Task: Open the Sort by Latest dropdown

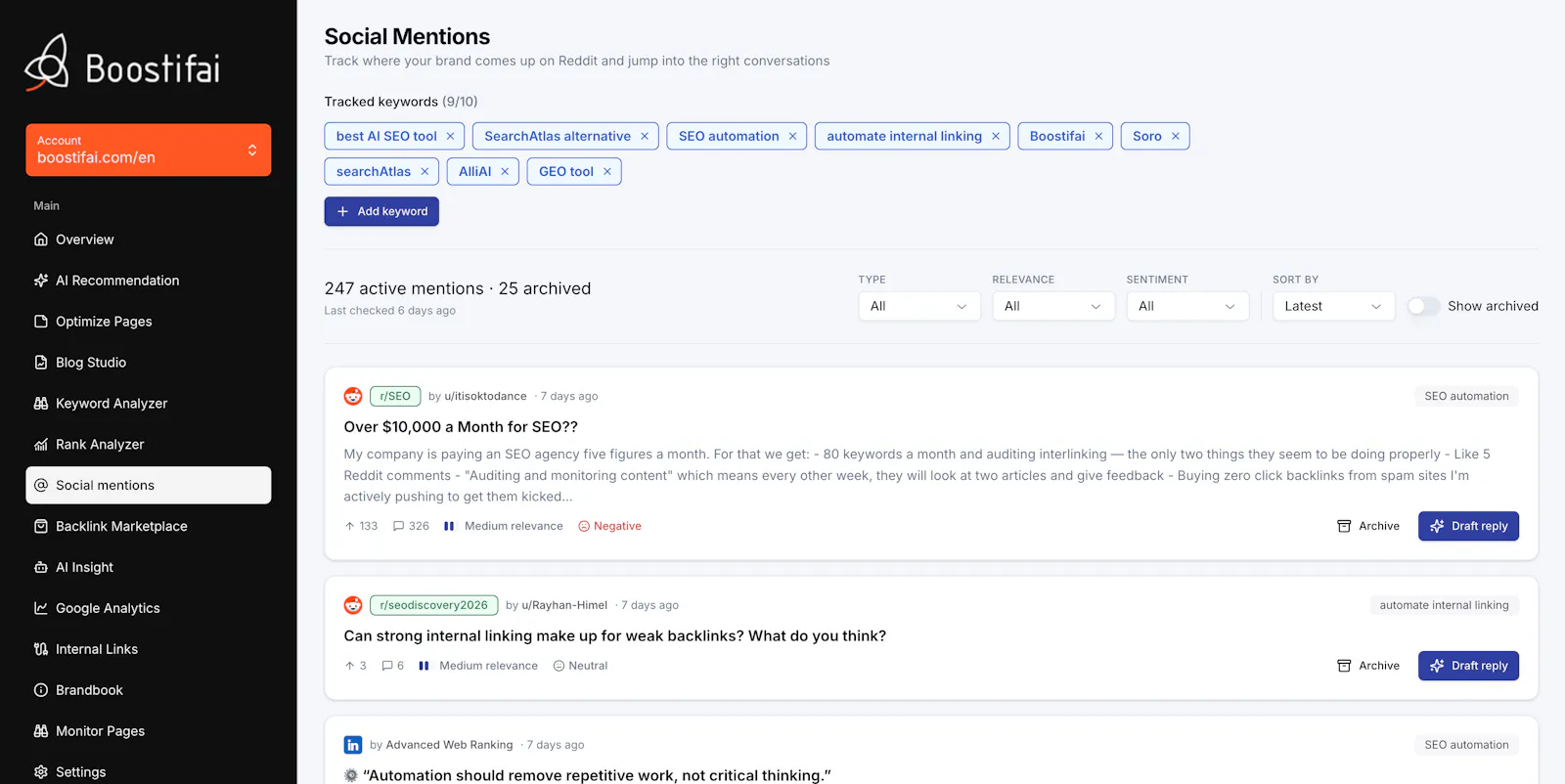Action: pyautogui.click(x=1334, y=306)
